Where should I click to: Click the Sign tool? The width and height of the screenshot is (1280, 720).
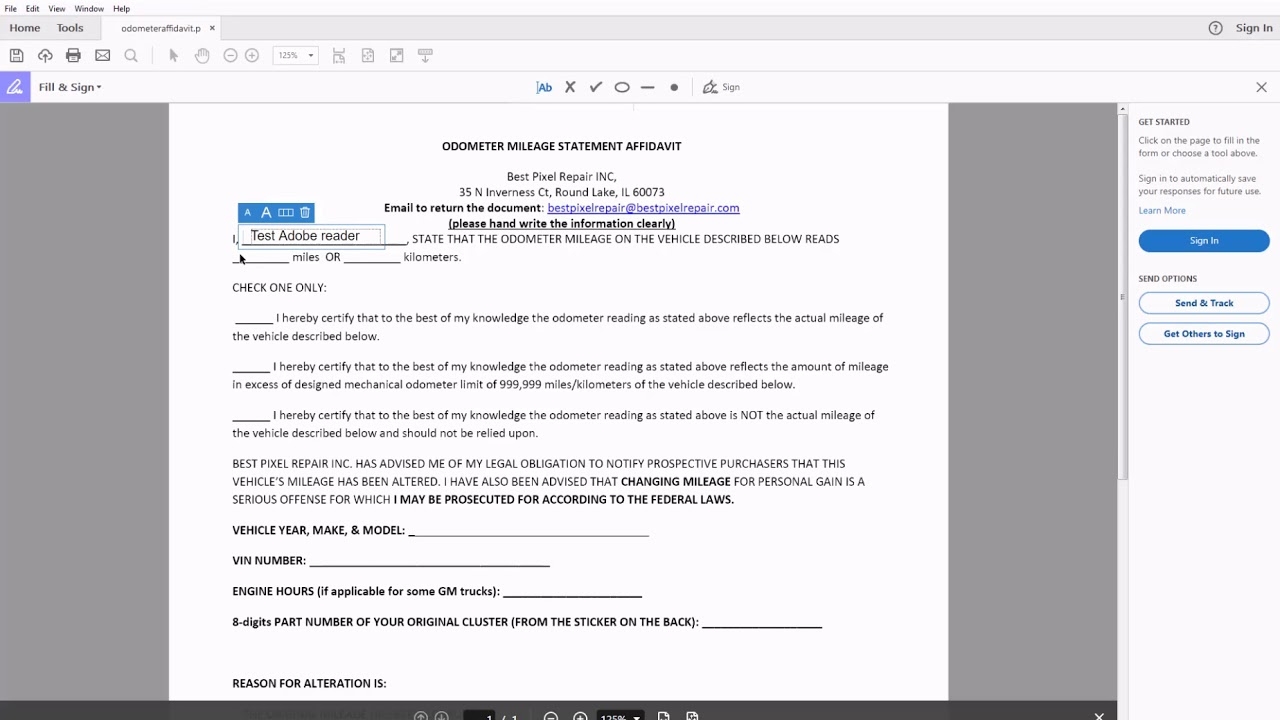(x=721, y=87)
